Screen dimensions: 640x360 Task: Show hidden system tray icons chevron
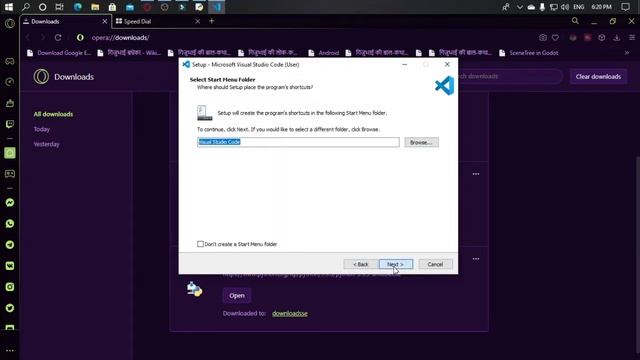click(520, 7)
